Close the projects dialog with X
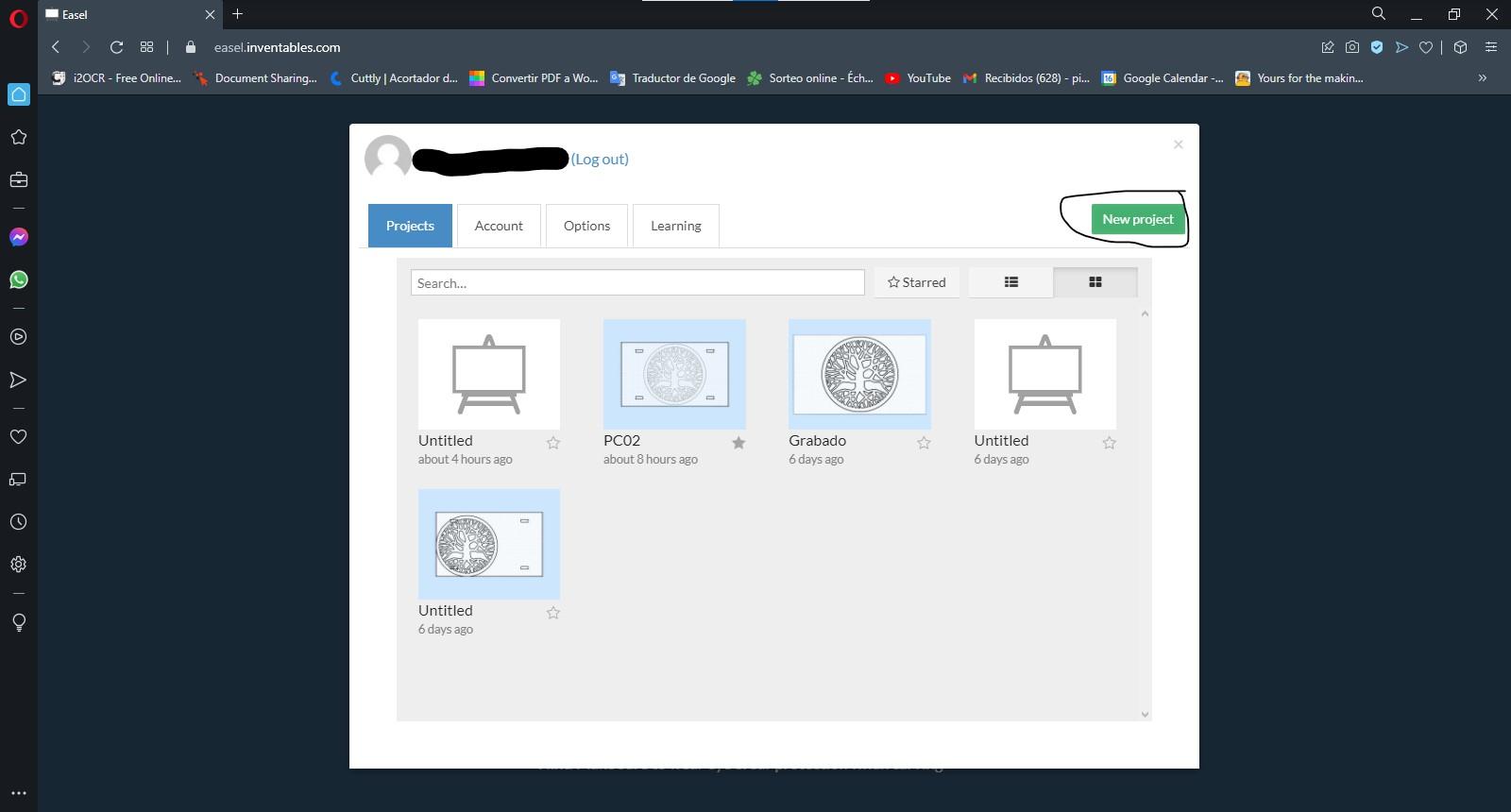Screen dimensions: 1511x812 (x=1178, y=144)
